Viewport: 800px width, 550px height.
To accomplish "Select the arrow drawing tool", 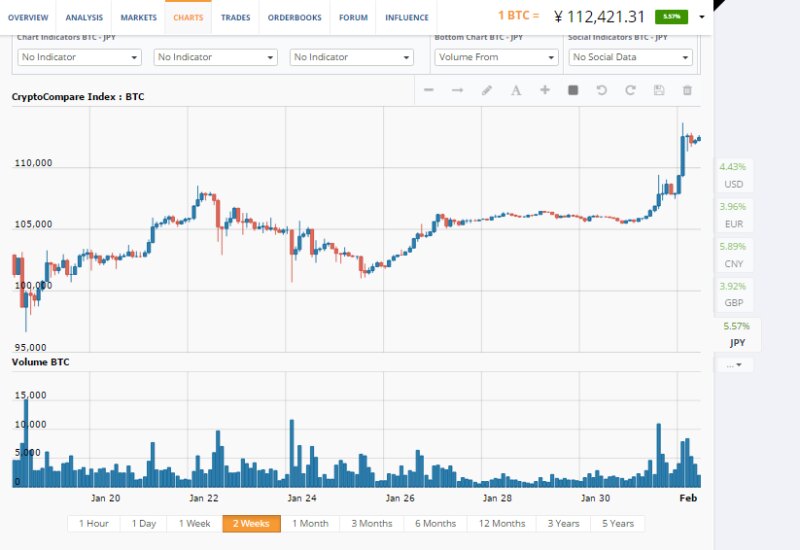I will [x=458, y=90].
